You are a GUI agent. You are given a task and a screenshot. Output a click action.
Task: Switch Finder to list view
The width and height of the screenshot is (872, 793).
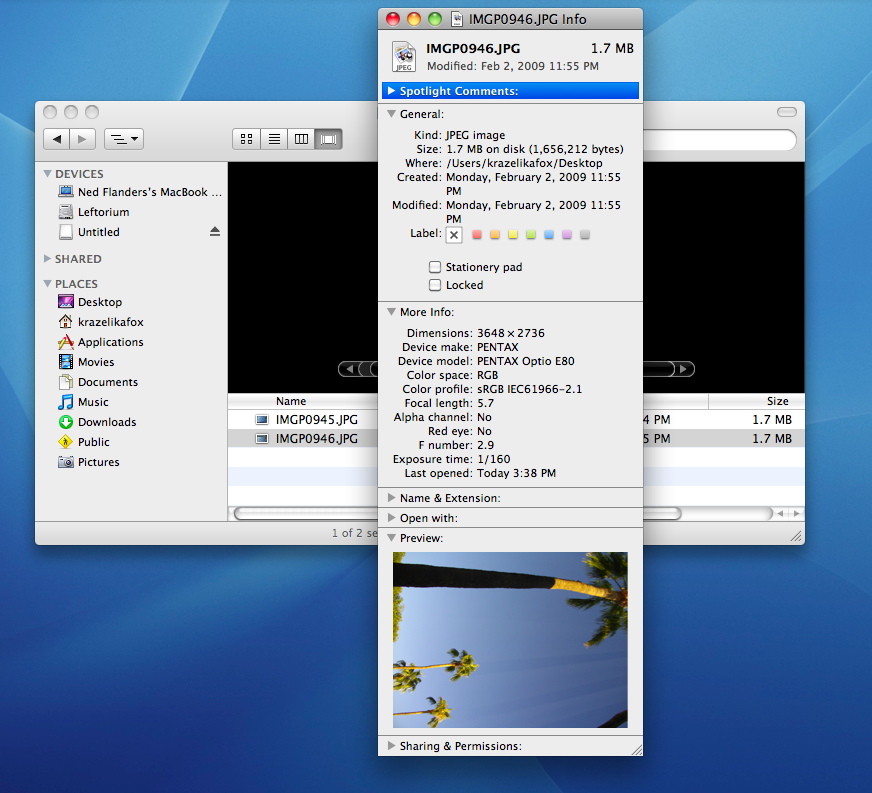pos(273,139)
